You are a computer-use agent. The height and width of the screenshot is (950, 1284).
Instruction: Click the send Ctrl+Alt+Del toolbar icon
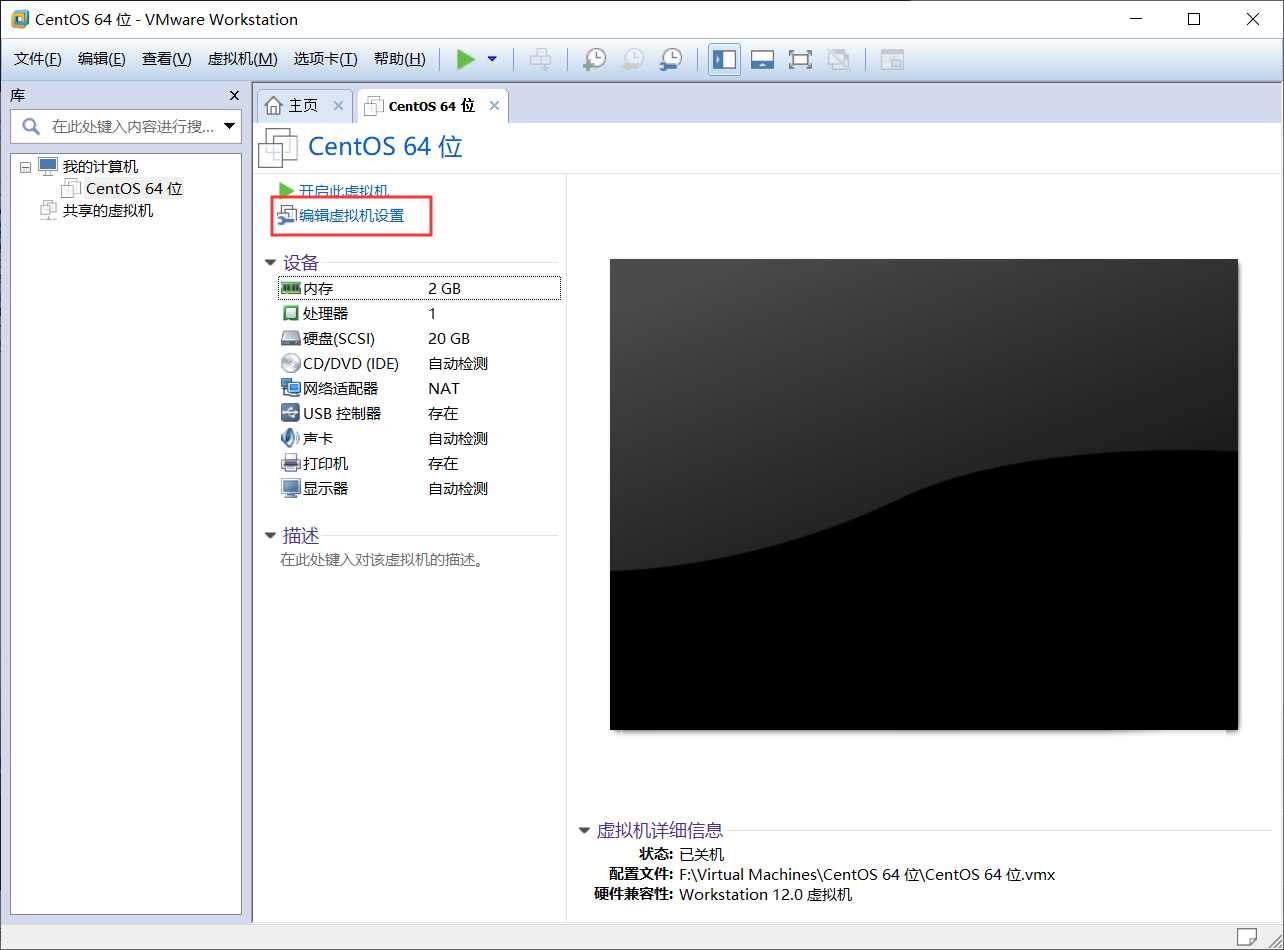540,59
